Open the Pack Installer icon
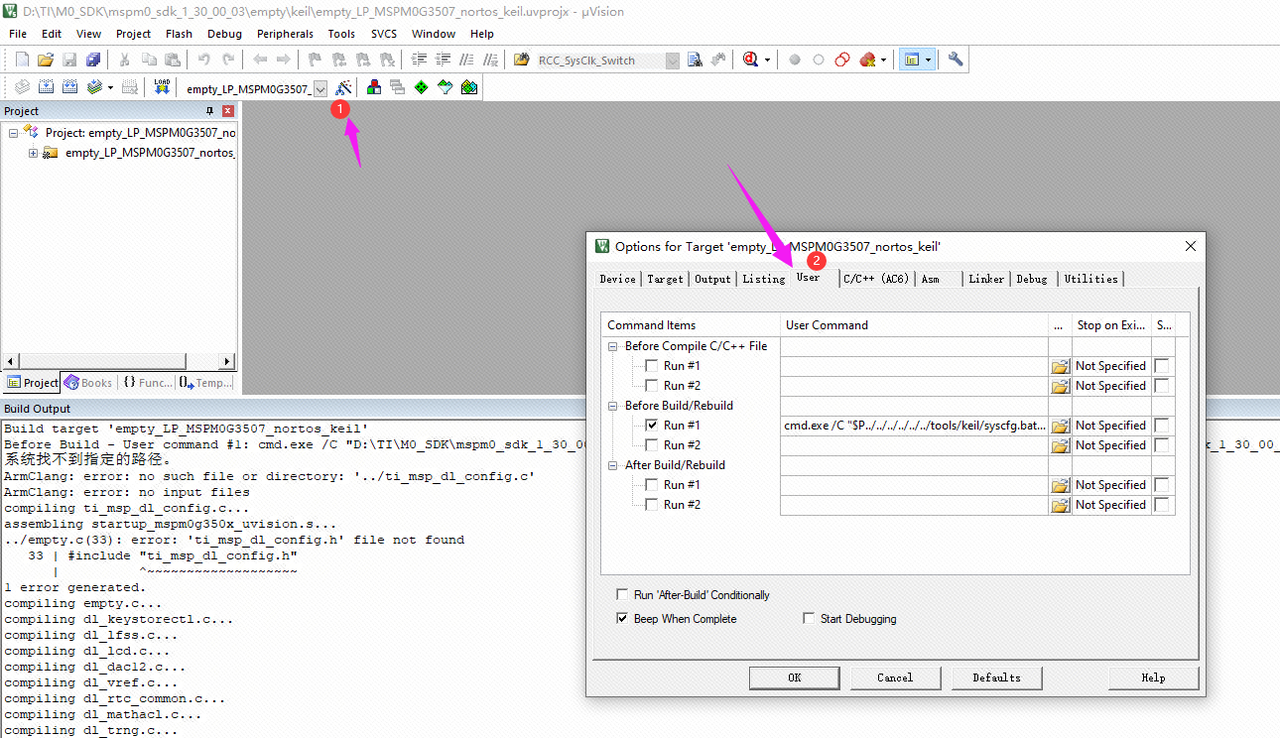1280x738 pixels. pos(468,87)
